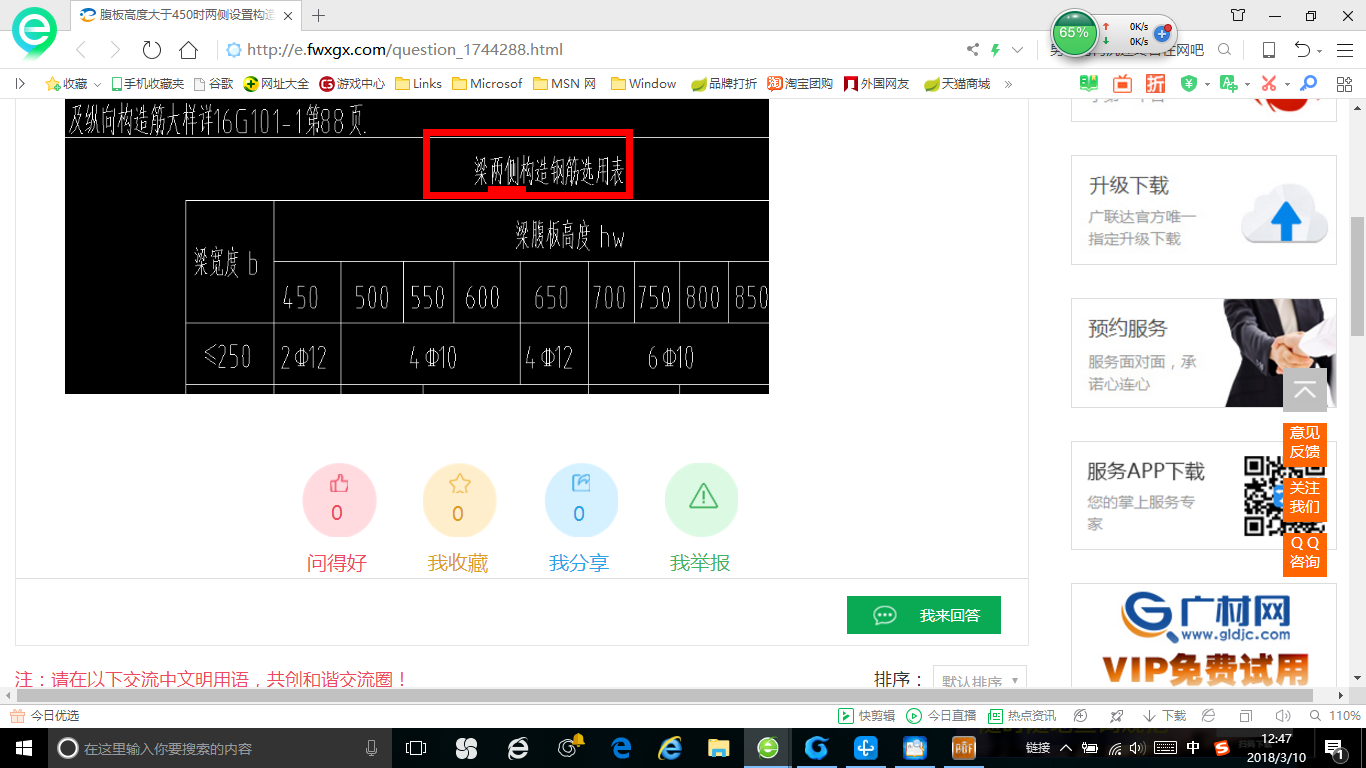Image resolution: width=1366 pixels, height=768 pixels.
Task: Open the 网址大全 bookmark
Action: coord(277,84)
